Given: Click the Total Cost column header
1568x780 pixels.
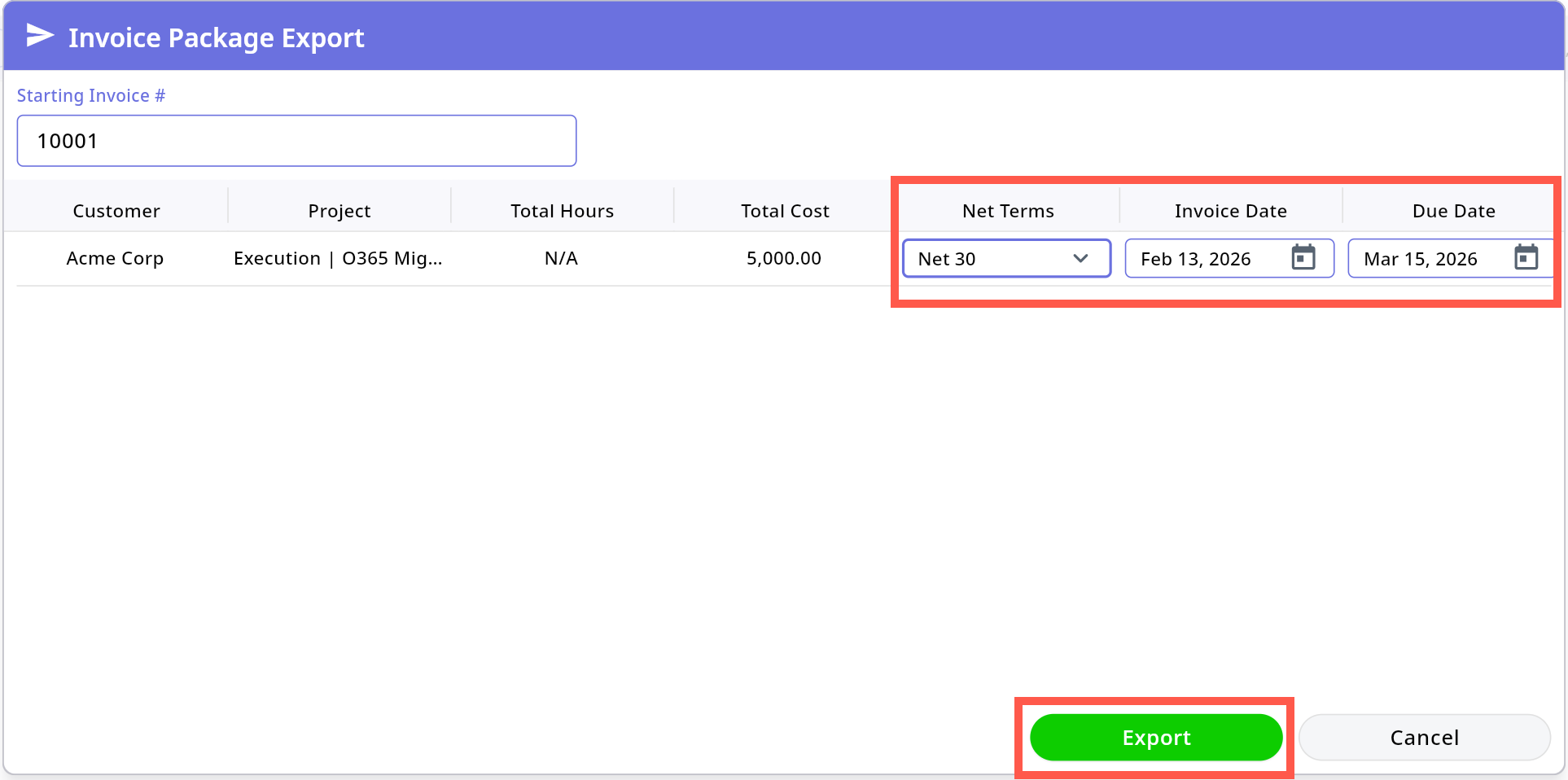Looking at the screenshot, I should coord(785,211).
